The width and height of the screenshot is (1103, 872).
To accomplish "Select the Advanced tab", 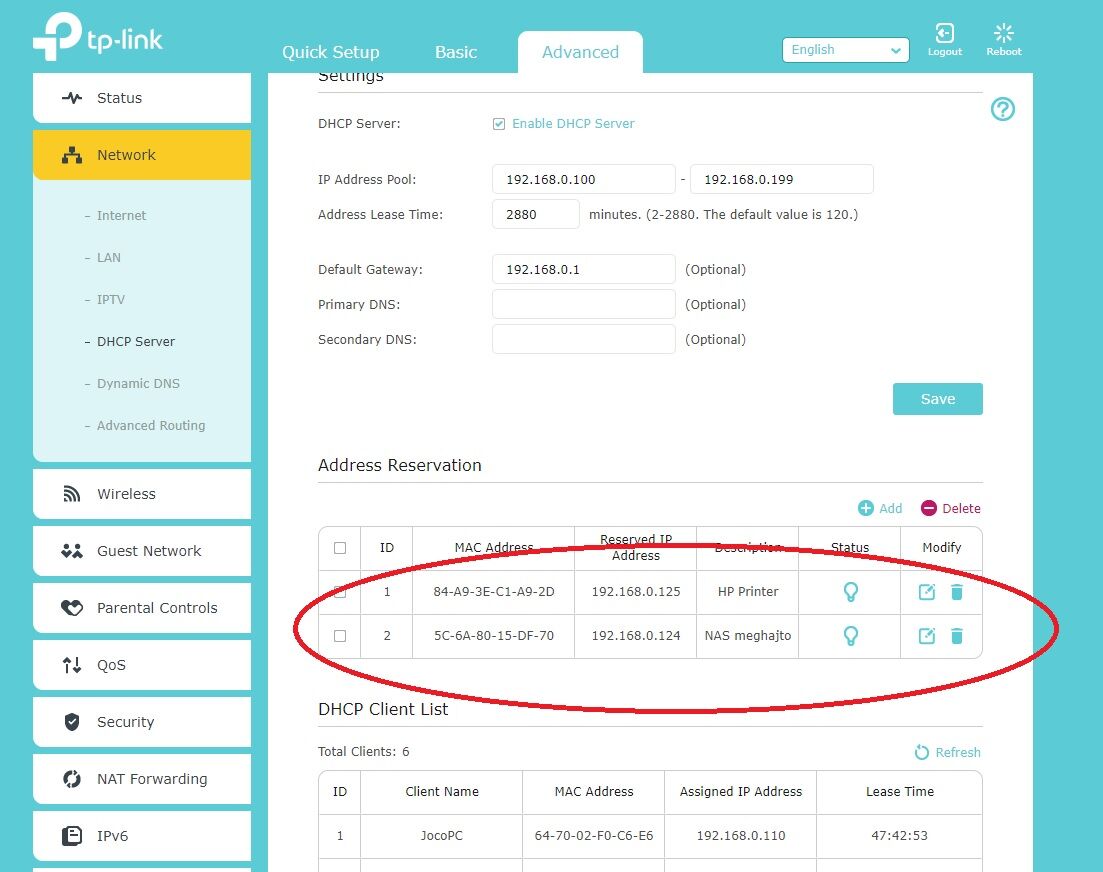I will pos(580,52).
